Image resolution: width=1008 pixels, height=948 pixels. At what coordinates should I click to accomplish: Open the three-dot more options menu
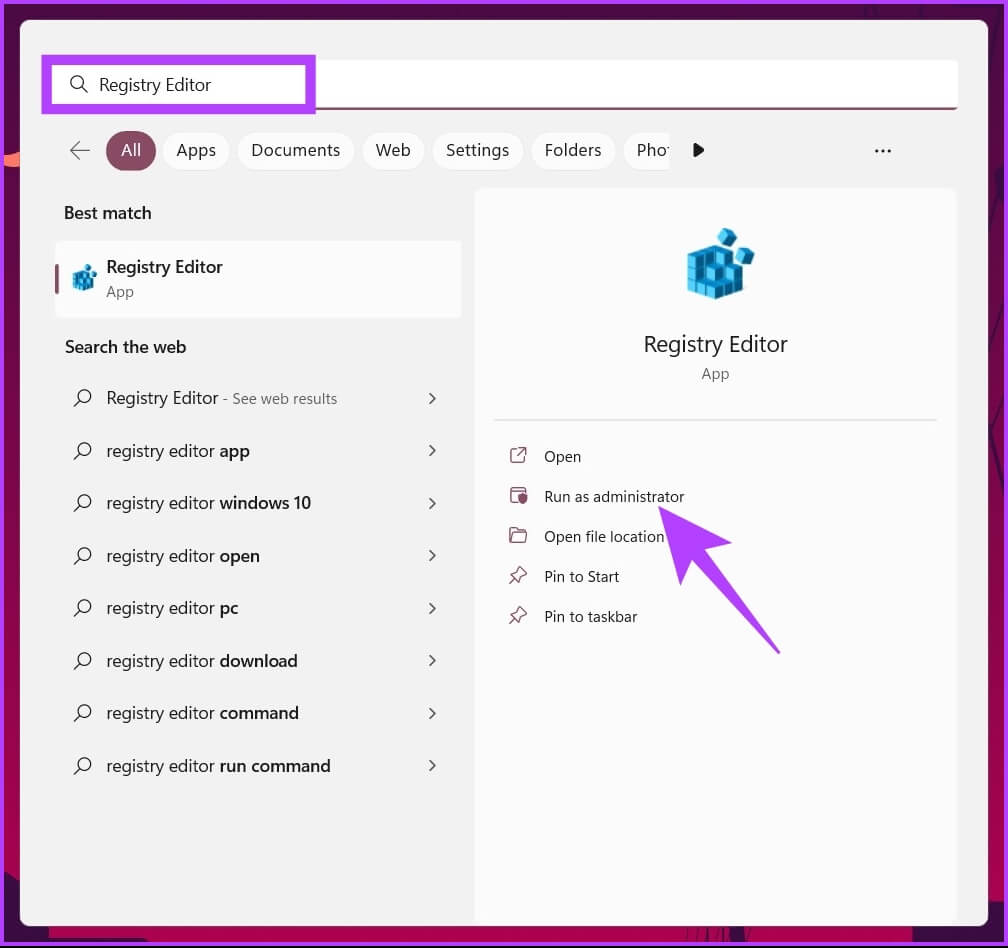[883, 151]
